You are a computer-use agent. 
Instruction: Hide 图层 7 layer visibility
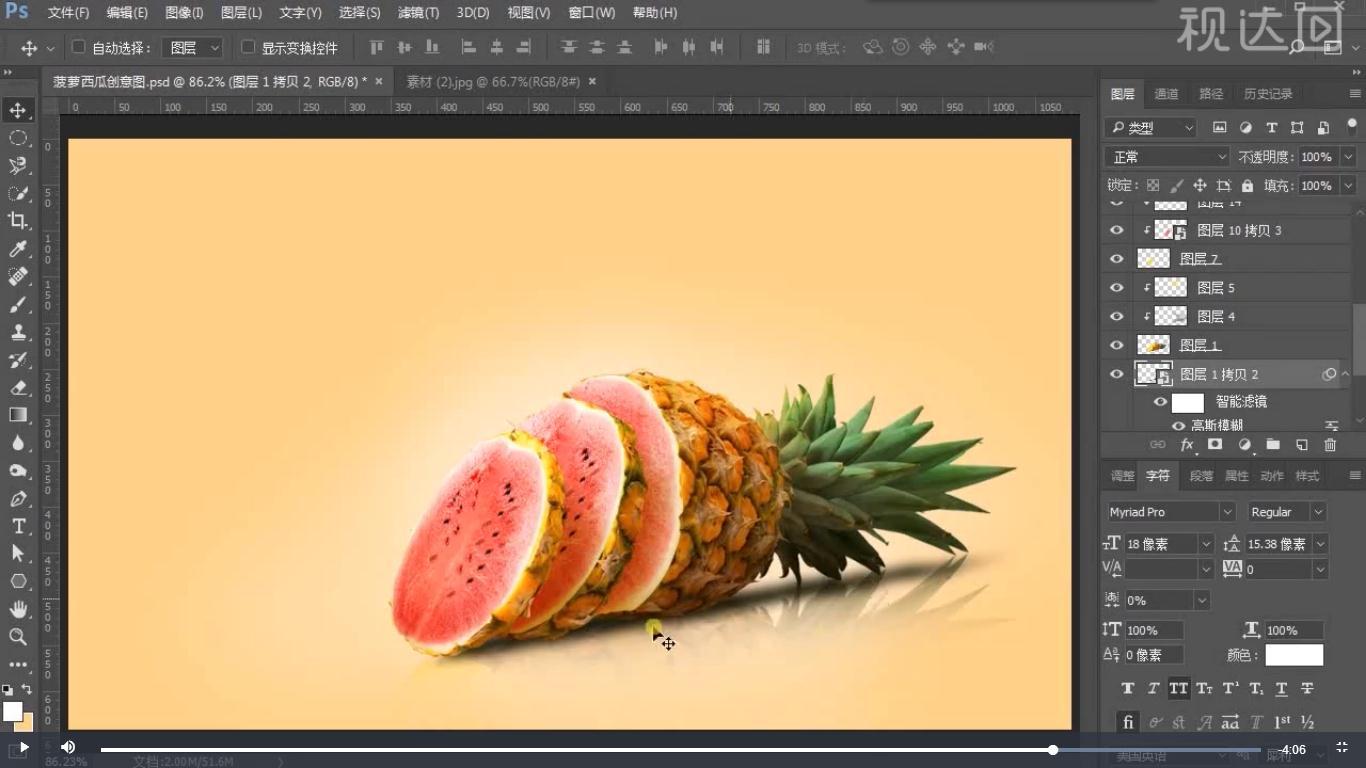point(1117,259)
